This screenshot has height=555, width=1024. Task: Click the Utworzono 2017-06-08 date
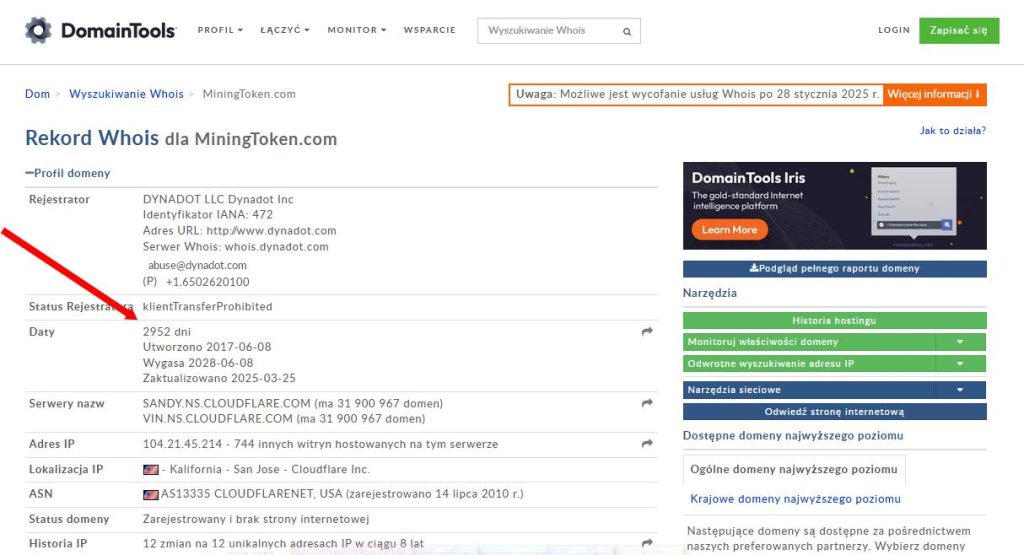[x=207, y=347]
